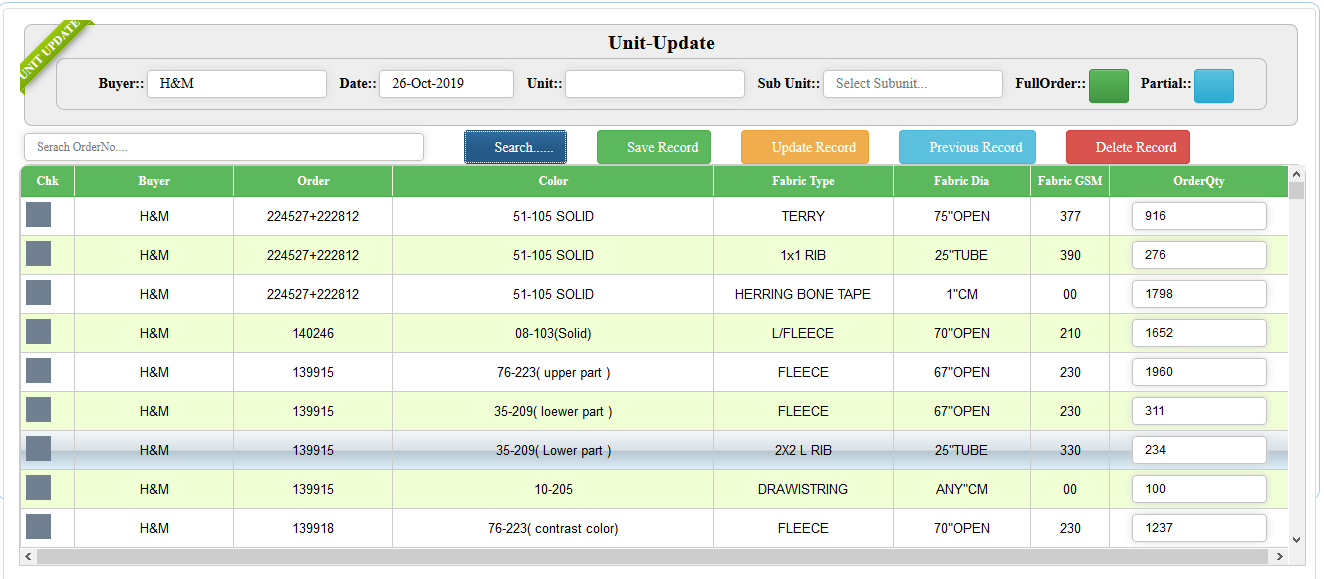1324x579 pixels.
Task: Click the red Delete Record button
Action: click(1128, 147)
